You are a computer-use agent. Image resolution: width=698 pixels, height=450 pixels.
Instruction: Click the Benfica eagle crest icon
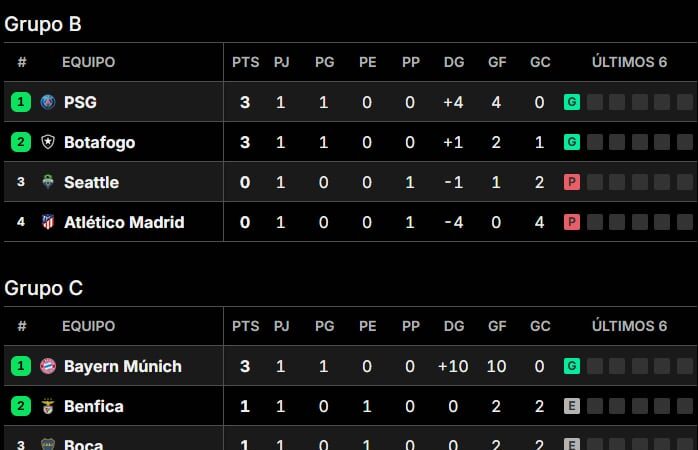[x=48, y=406]
